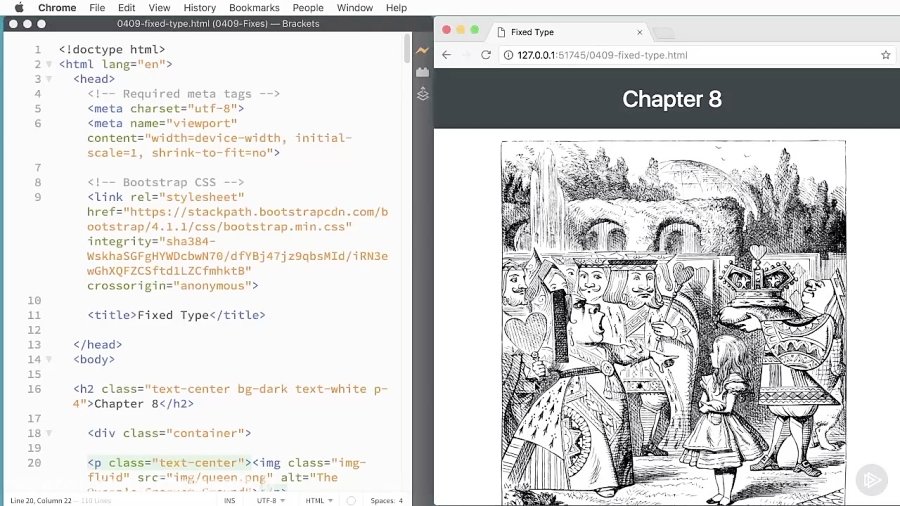This screenshot has height=506, width=900.
Task: View site information icon in address bar
Action: pyautogui.click(x=508, y=55)
